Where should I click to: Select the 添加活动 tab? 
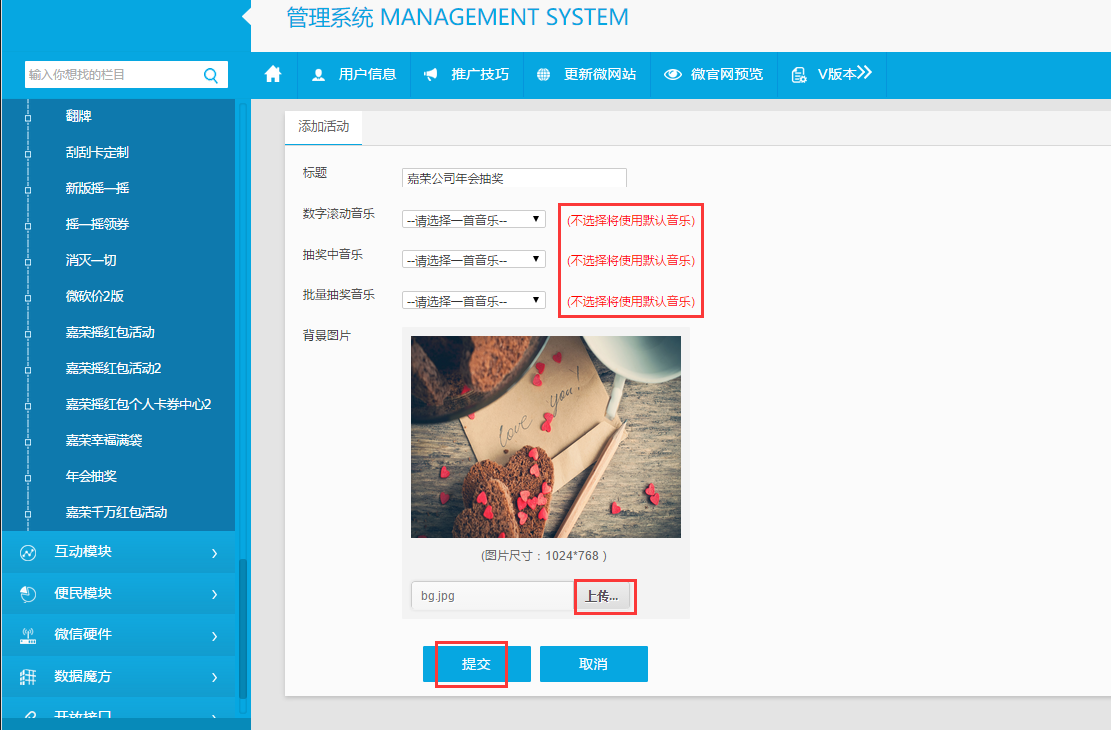coord(324,127)
